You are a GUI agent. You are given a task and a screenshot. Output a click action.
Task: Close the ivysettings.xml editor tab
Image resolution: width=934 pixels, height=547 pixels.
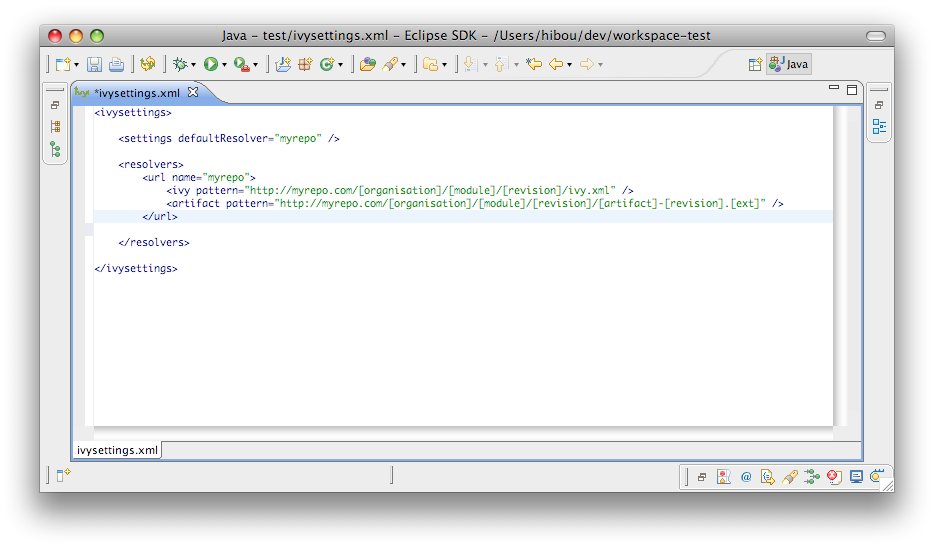(194, 92)
